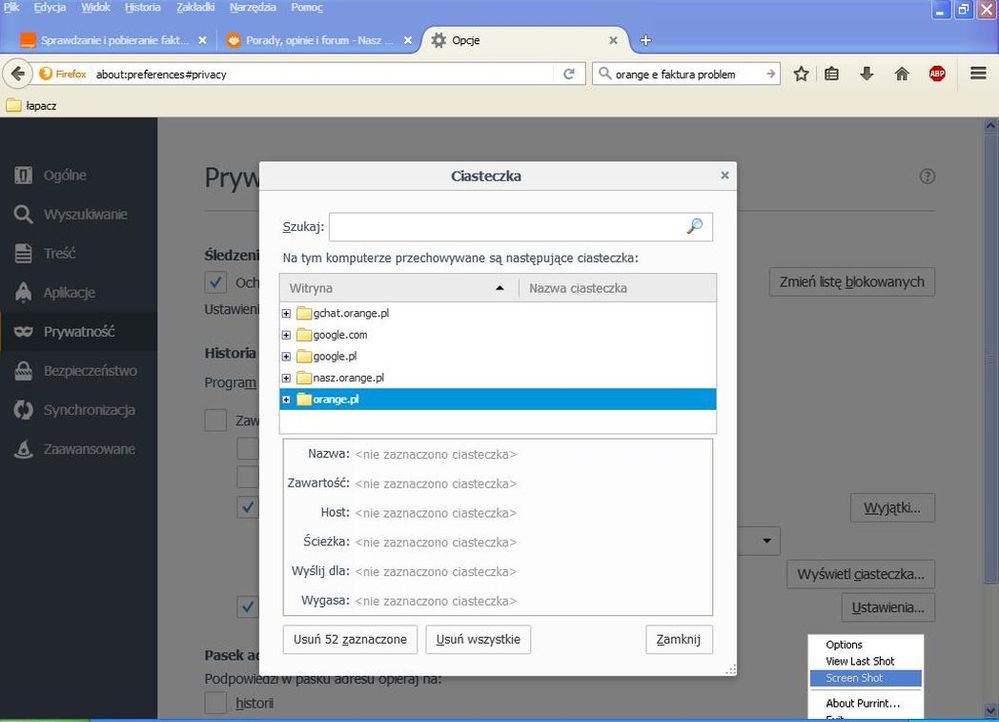Open the Historia menu
This screenshot has height=722, width=999.
pos(142,7)
